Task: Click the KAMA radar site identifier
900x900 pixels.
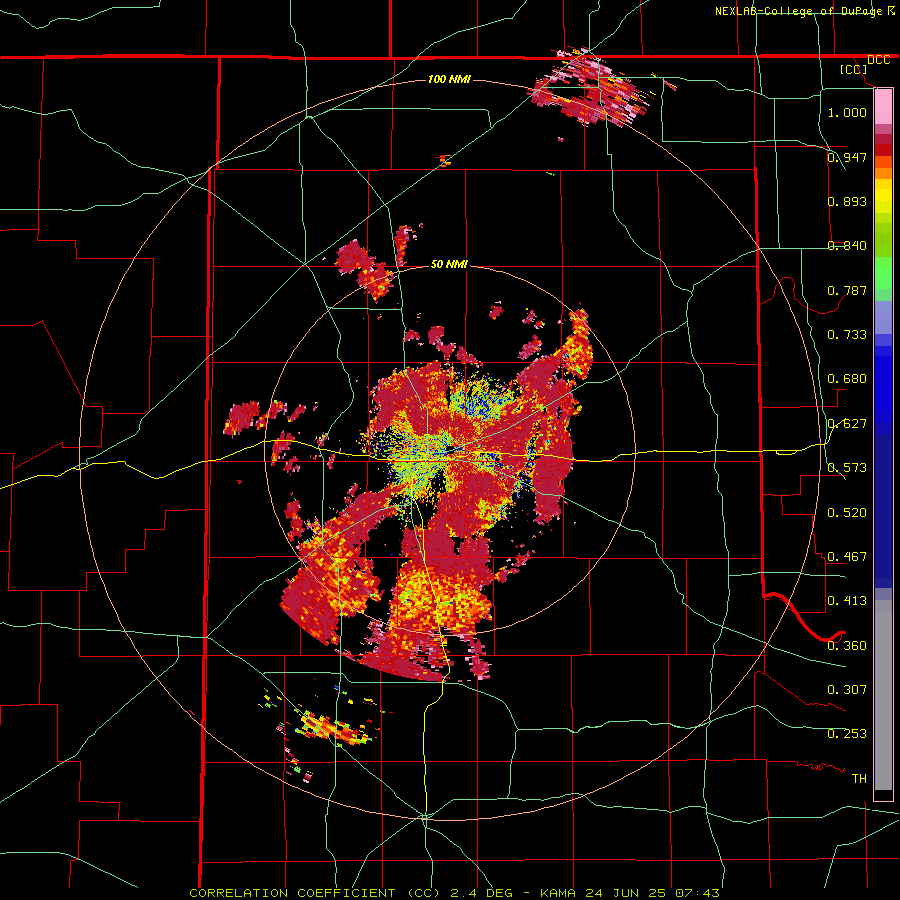Action: (x=559, y=893)
